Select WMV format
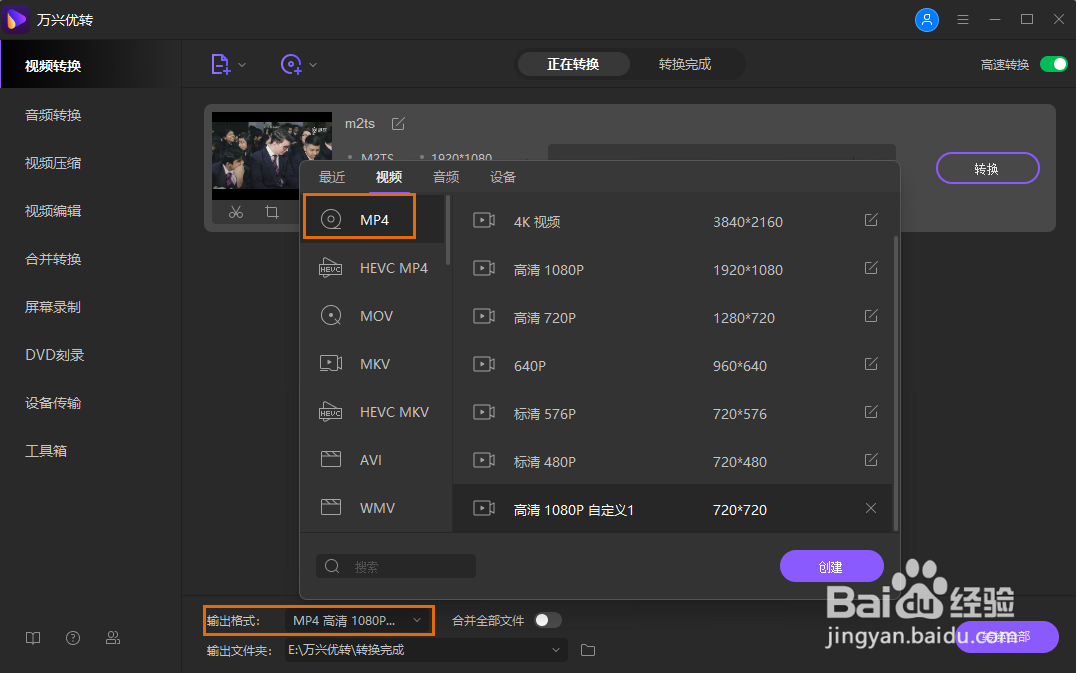1076x673 pixels. click(375, 508)
